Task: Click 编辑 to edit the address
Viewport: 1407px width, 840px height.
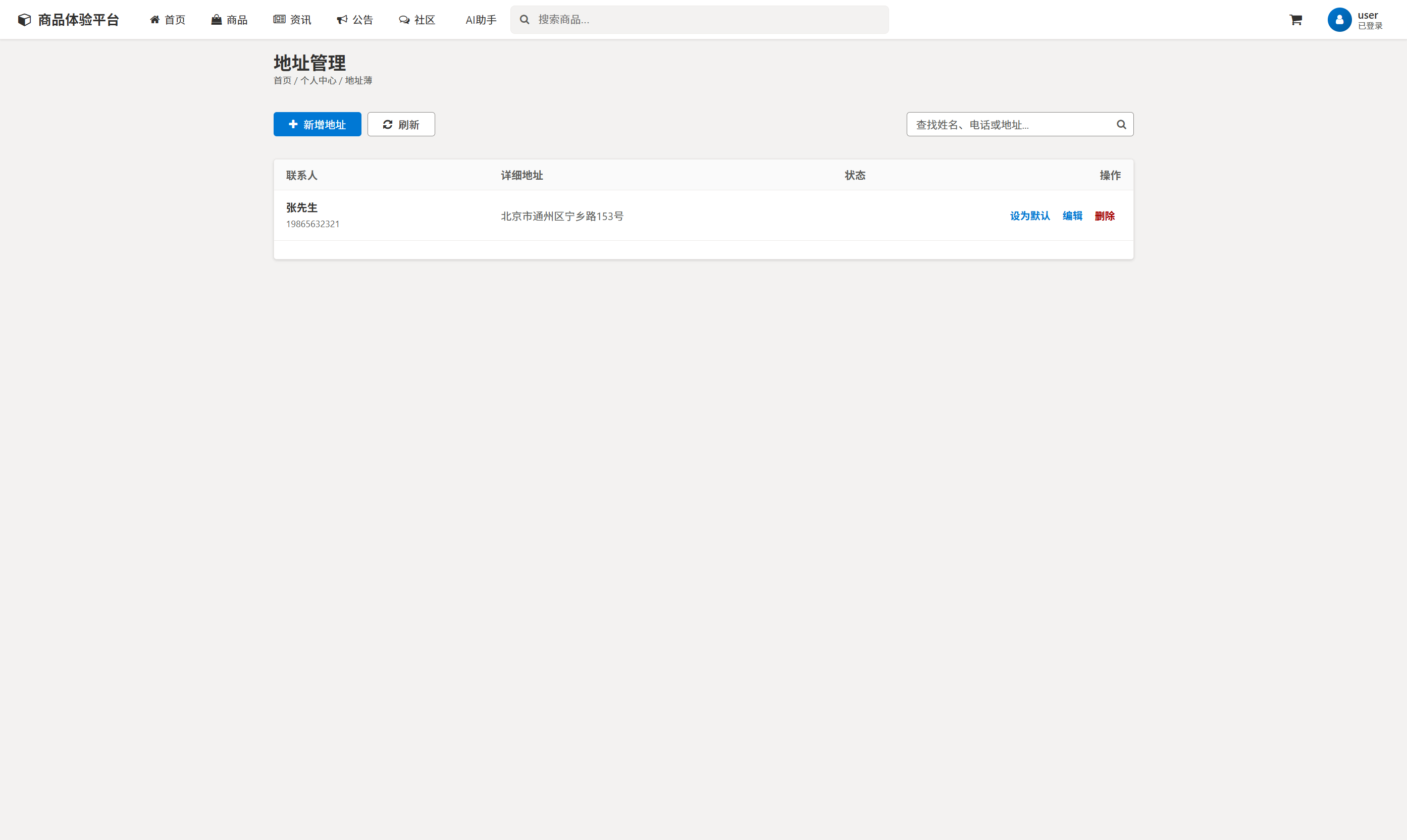Action: point(1072,216)
